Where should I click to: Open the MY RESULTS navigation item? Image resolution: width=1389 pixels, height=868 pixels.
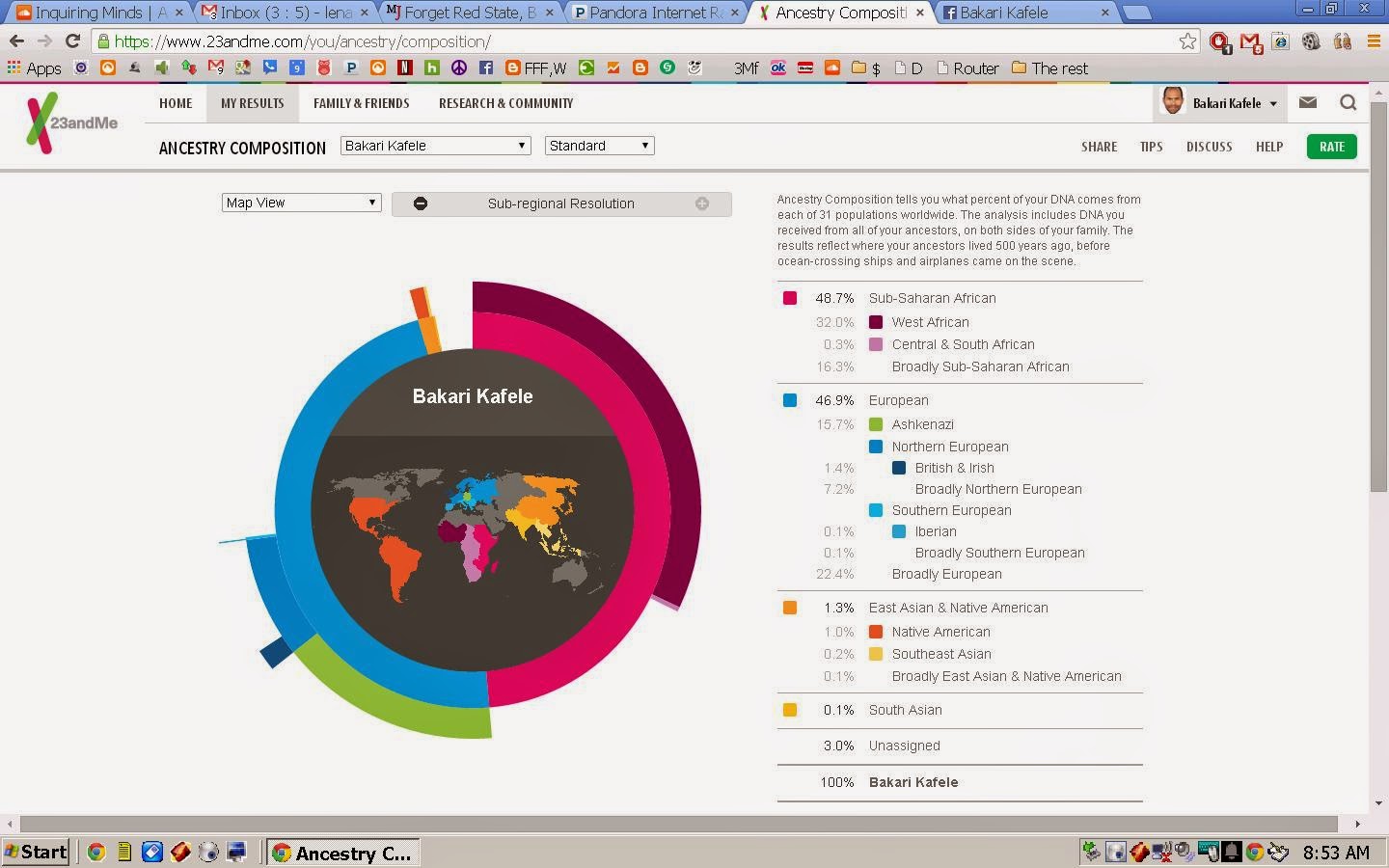pos(253,103)
